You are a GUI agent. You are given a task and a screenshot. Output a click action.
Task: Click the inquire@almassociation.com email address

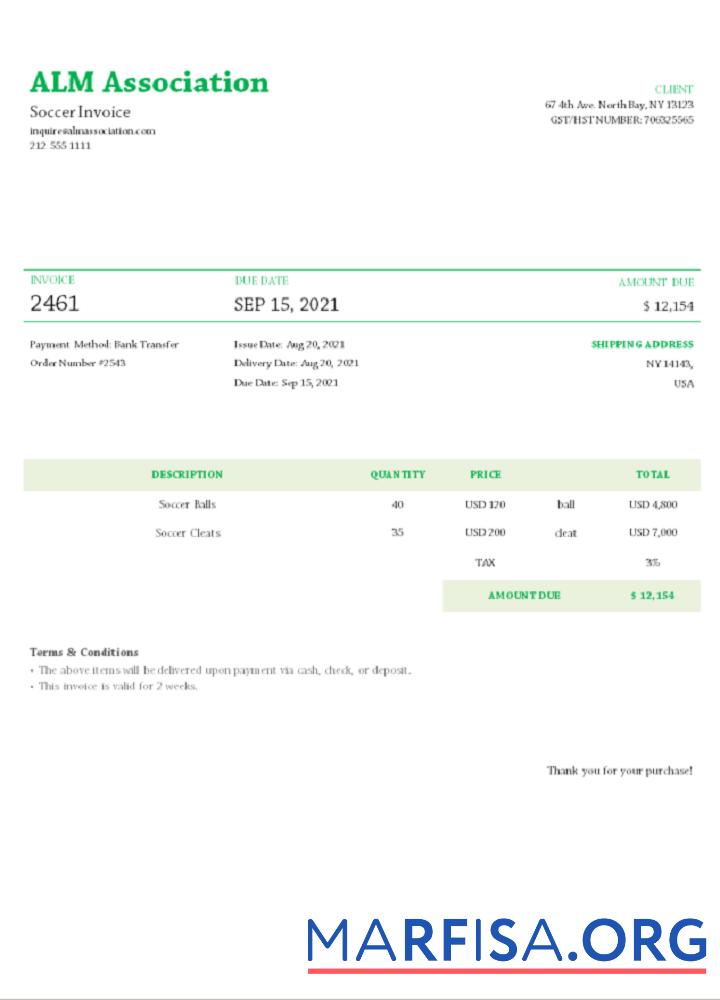(92, 131)
